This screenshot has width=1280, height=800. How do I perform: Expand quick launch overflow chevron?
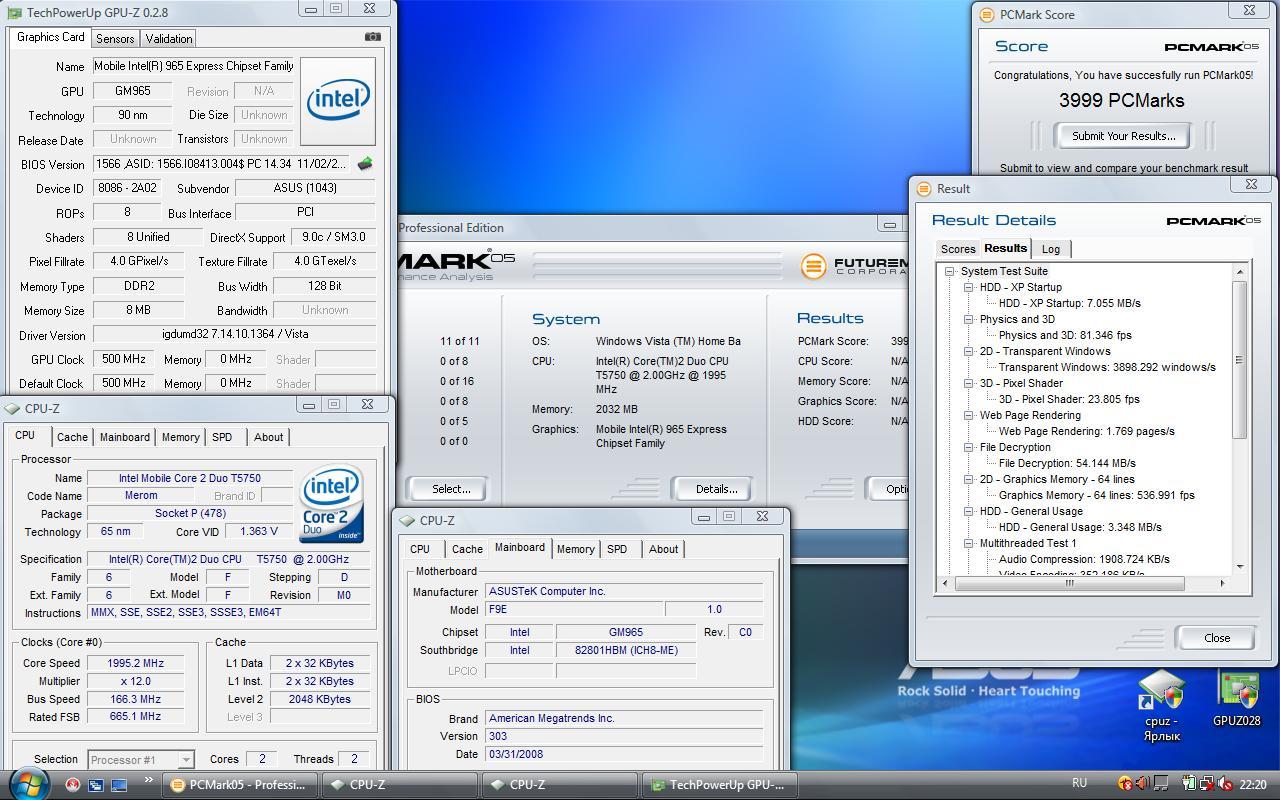(x=149, y=781)
